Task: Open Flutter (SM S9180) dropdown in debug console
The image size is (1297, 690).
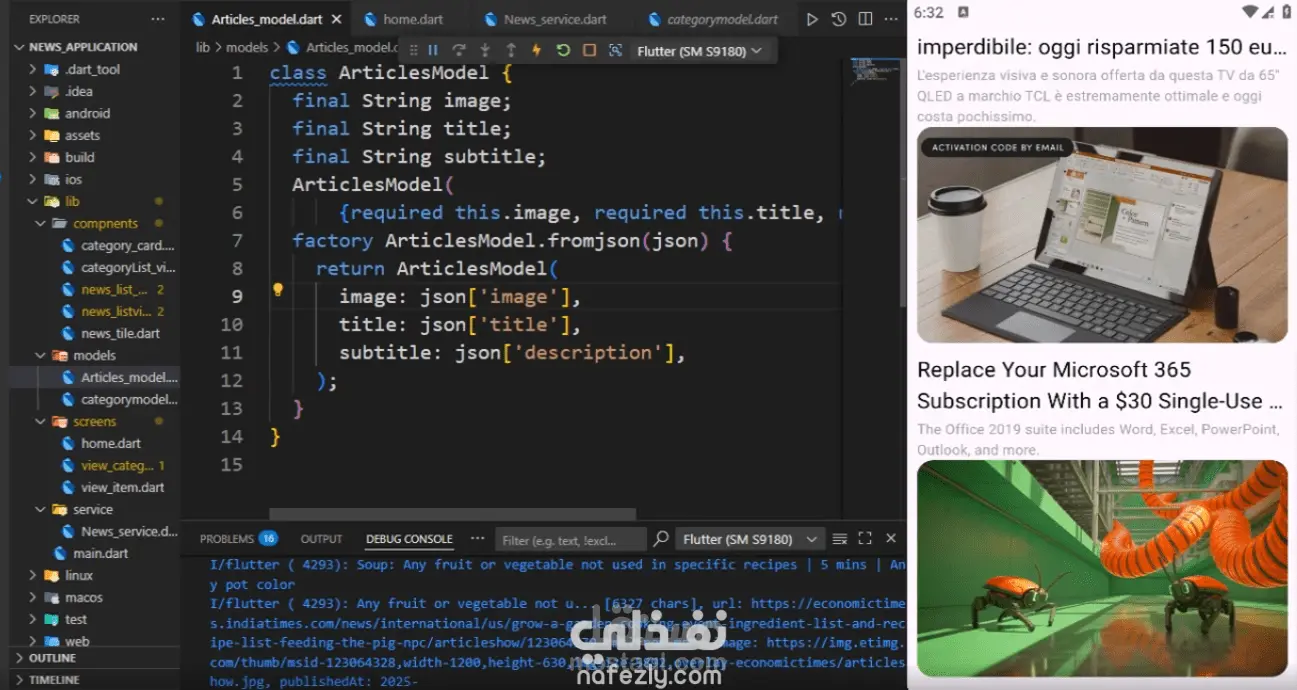Action: coord(750,539)
